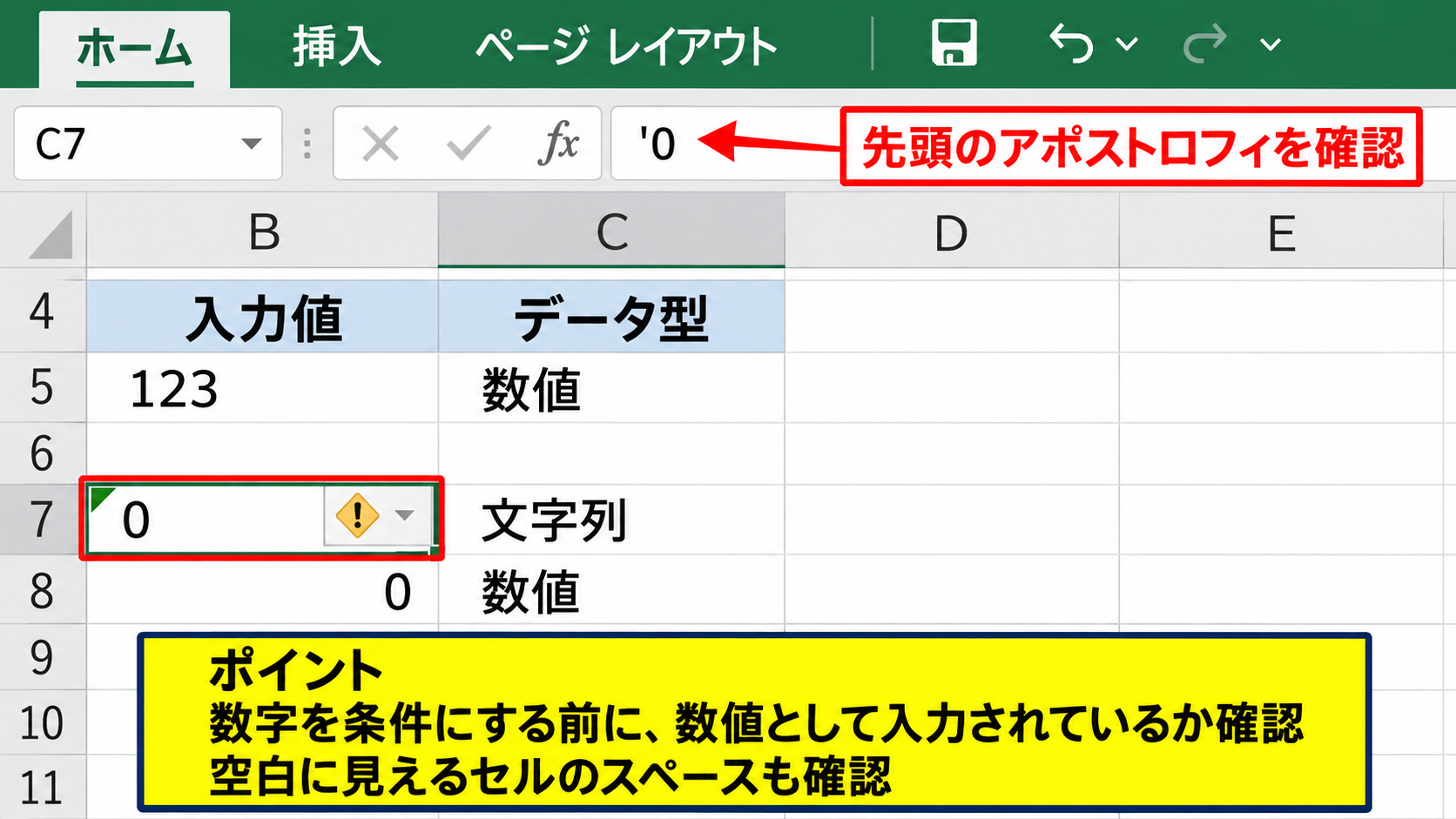Select column B header
1456x819 pixels.
click(x=263, y=232)
